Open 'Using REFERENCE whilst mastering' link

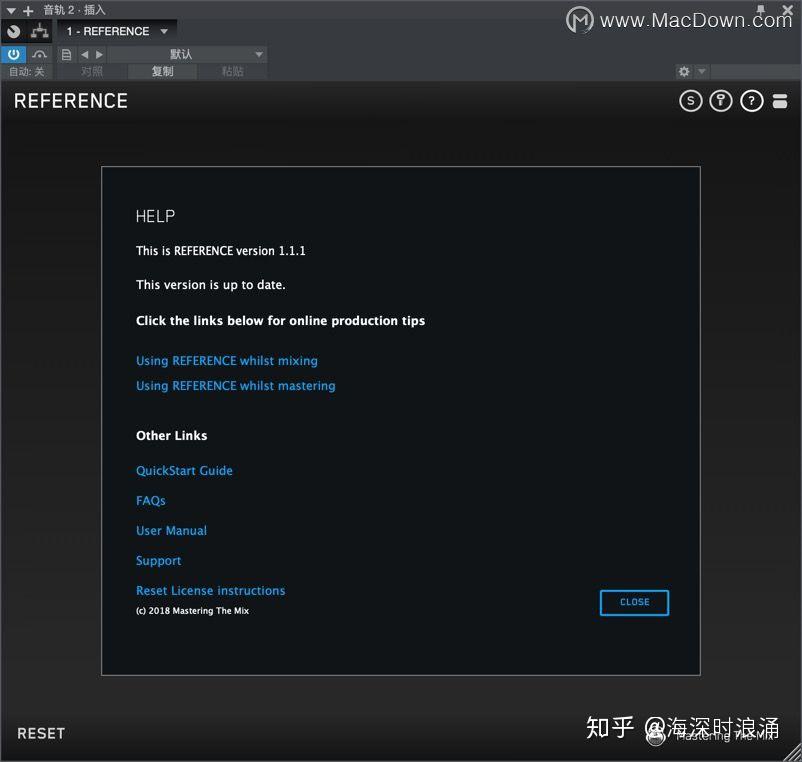click(236, 386)
